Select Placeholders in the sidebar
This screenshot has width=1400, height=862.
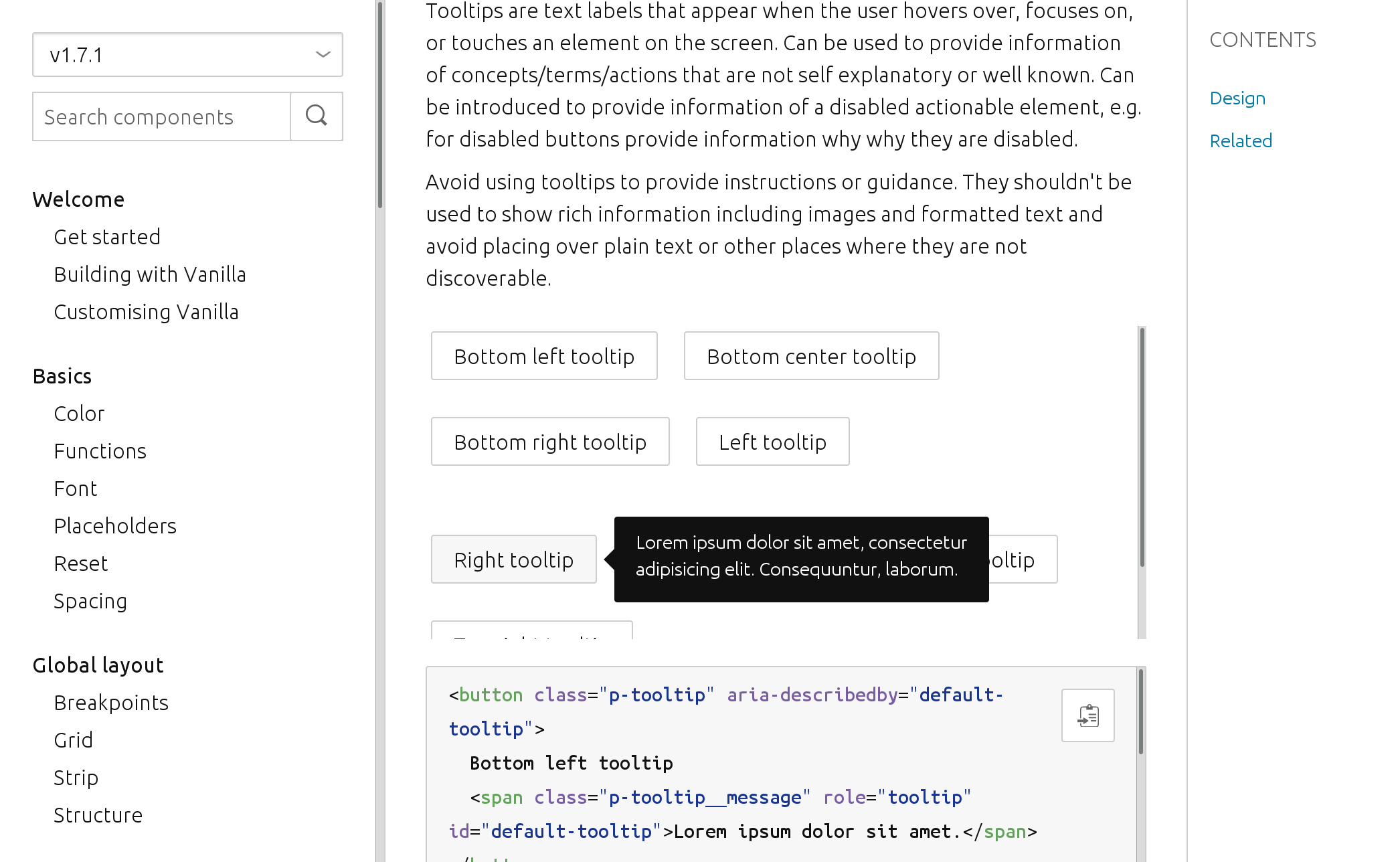coord(114,525)
